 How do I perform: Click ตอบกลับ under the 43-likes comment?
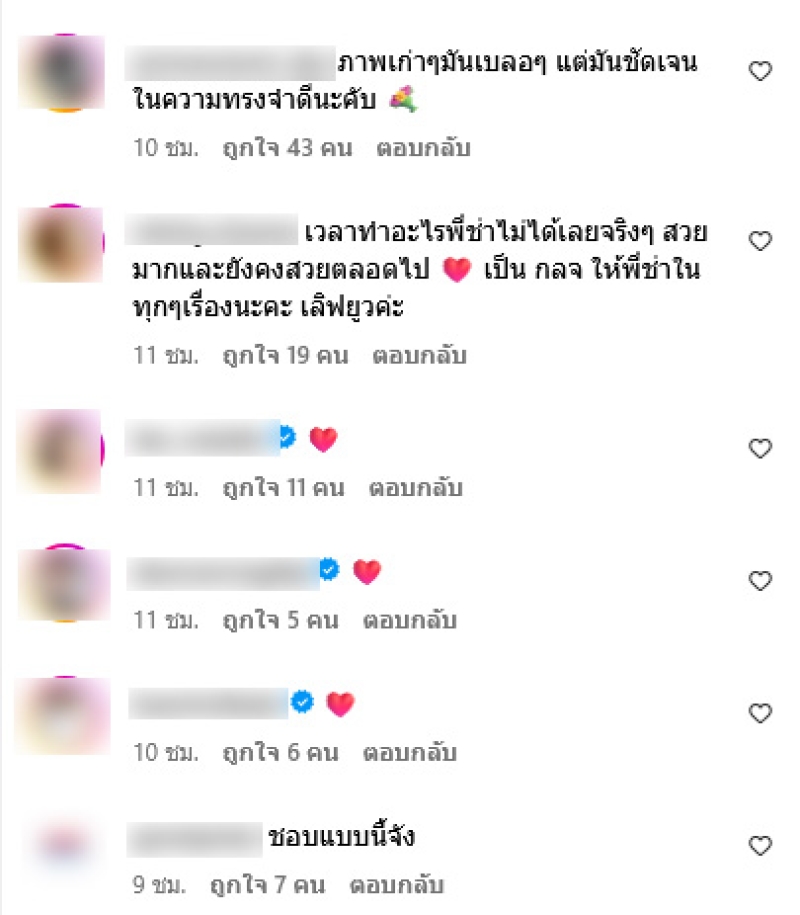423,148
